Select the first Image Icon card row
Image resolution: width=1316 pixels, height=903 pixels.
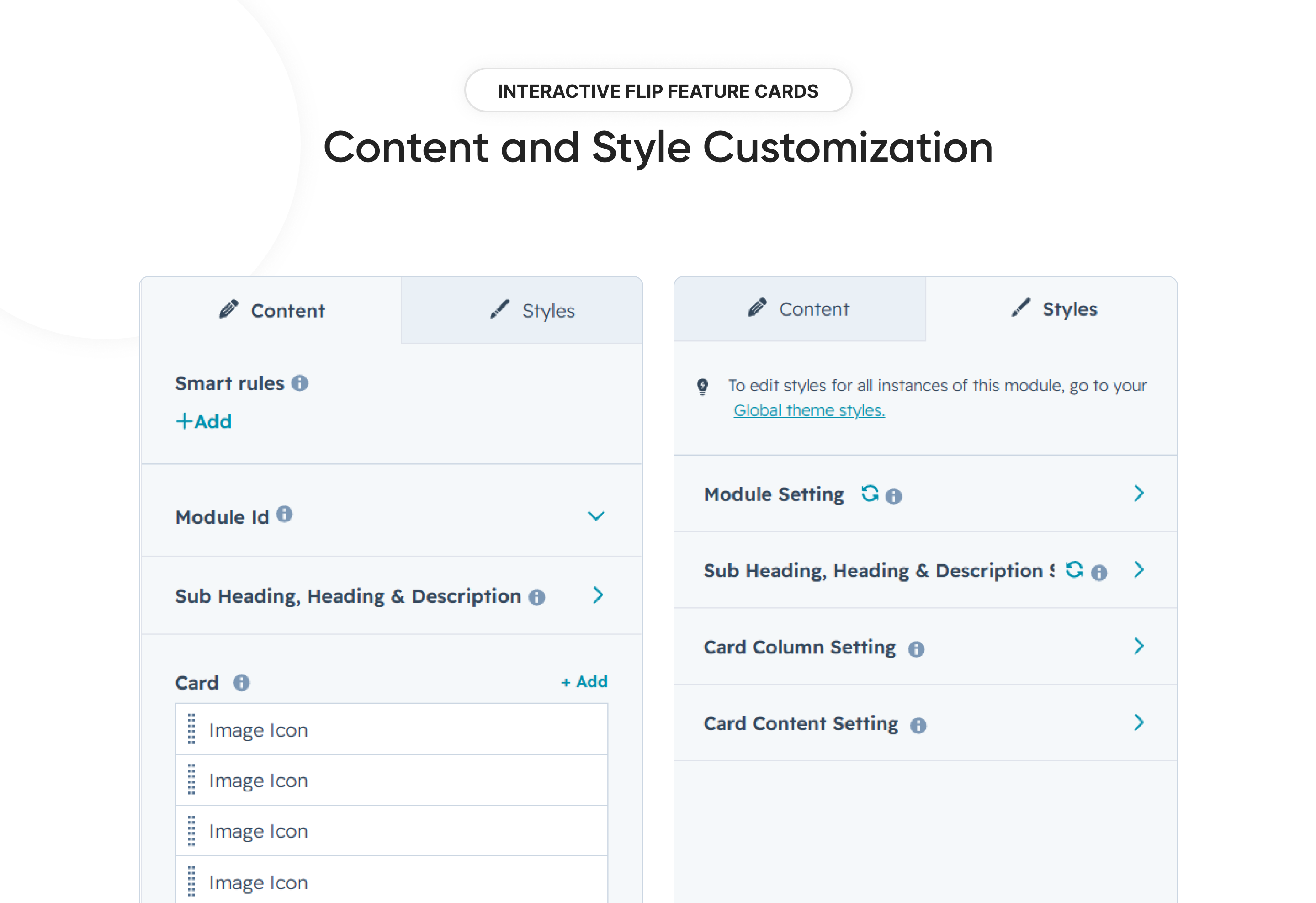tap(391, 729)
